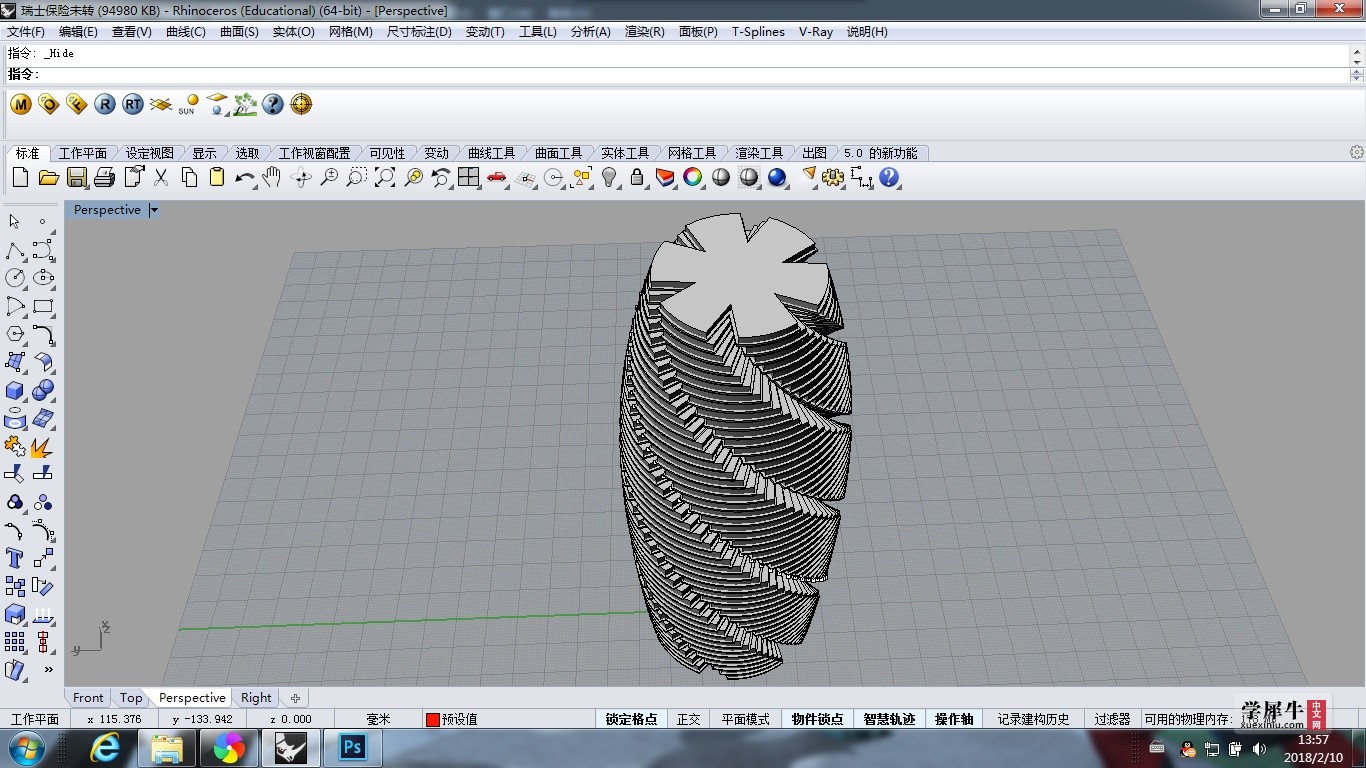The image size is (1366, 768).
Task: Launch V-Ray RT render icon
Action: pos(133,104)
